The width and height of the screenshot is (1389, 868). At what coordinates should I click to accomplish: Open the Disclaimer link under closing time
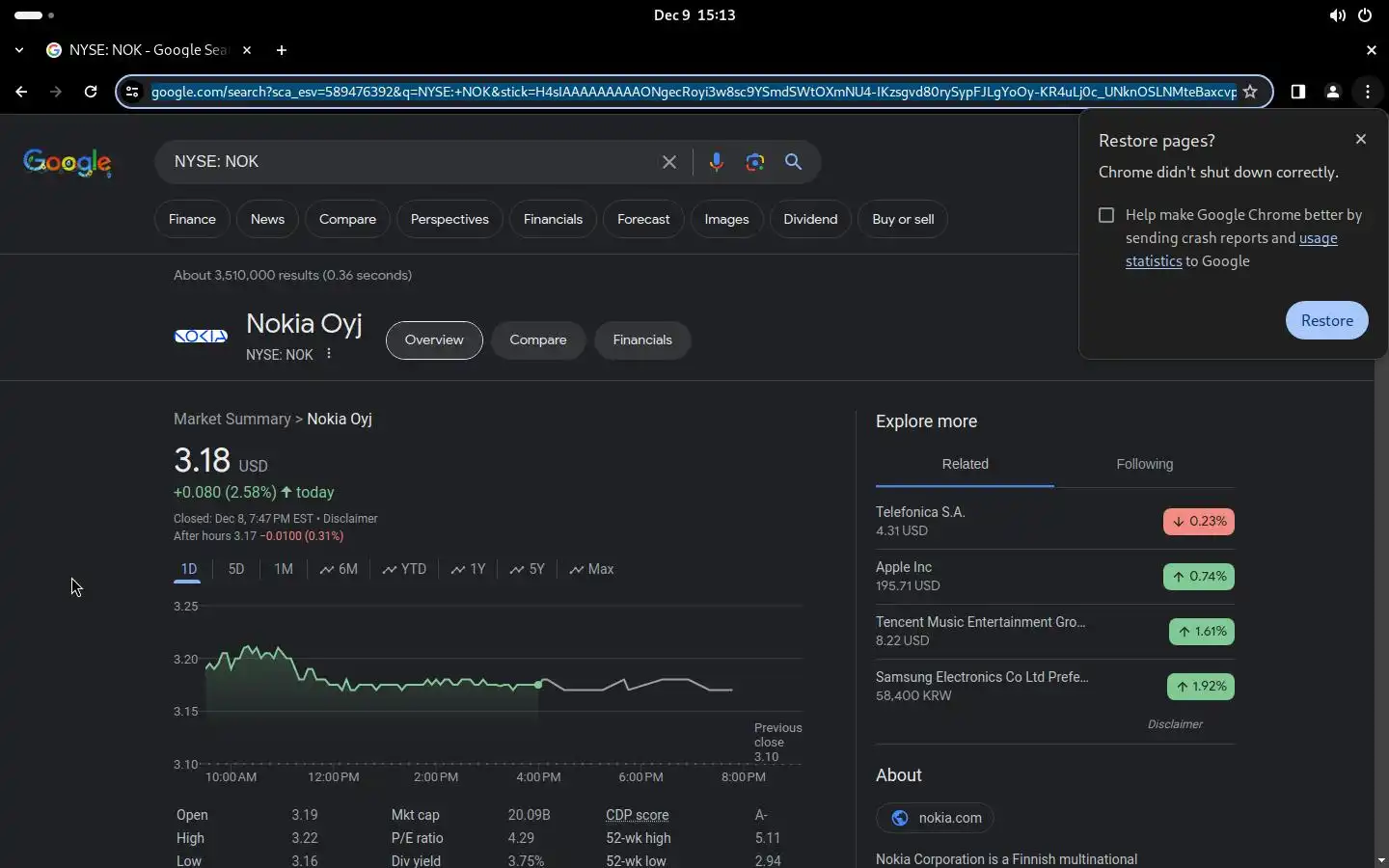tap(350, 518)
